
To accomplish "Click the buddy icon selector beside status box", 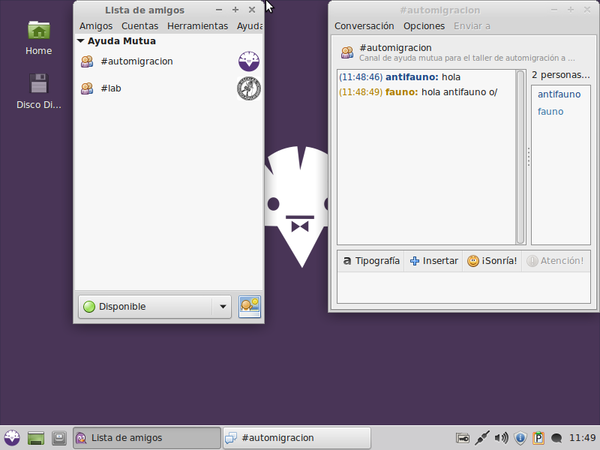I will pyautogui.click(x=249, y=306).
